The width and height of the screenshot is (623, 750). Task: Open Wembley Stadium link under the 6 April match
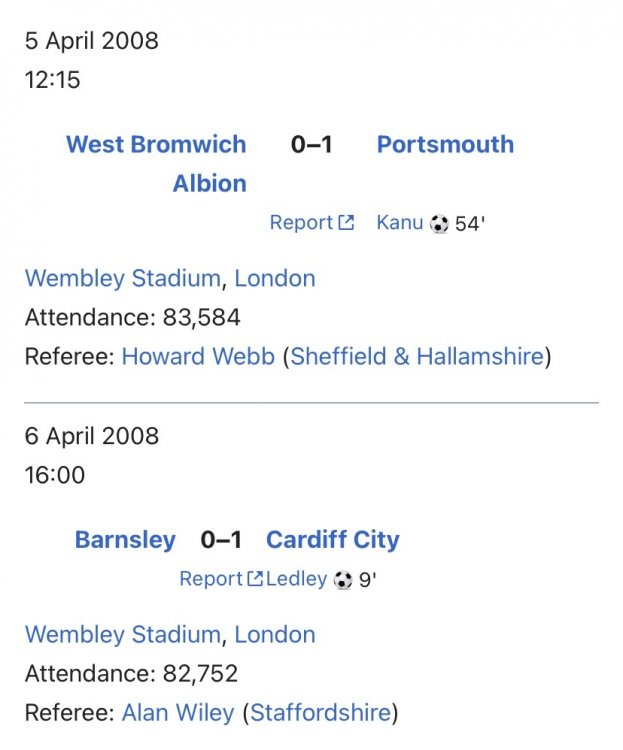(x=122, y=634)
